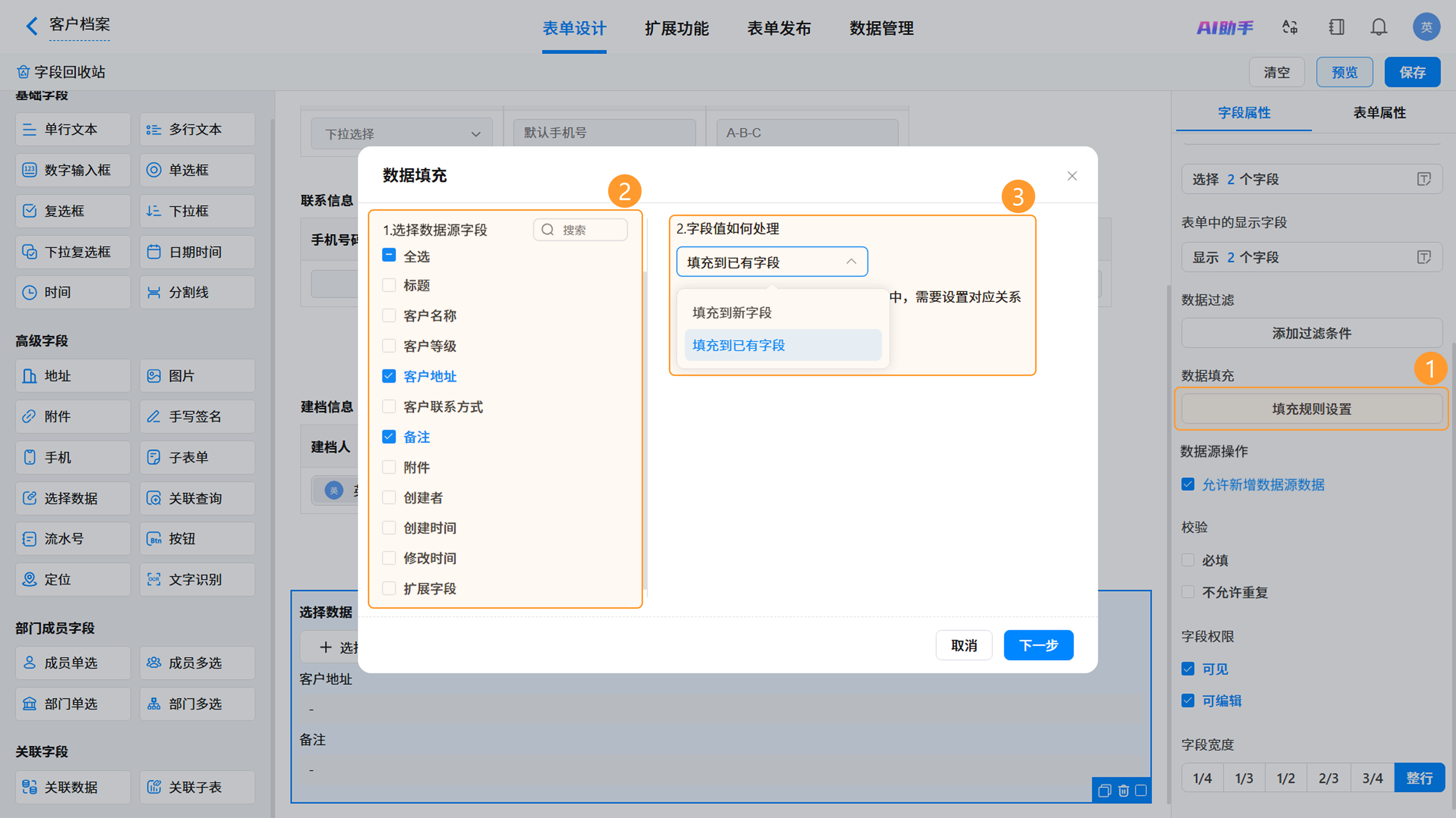This screenshot has width=1456, height=818.
Task: Uncheck the 备注 checkbox
Action: (x=389, y=437)
